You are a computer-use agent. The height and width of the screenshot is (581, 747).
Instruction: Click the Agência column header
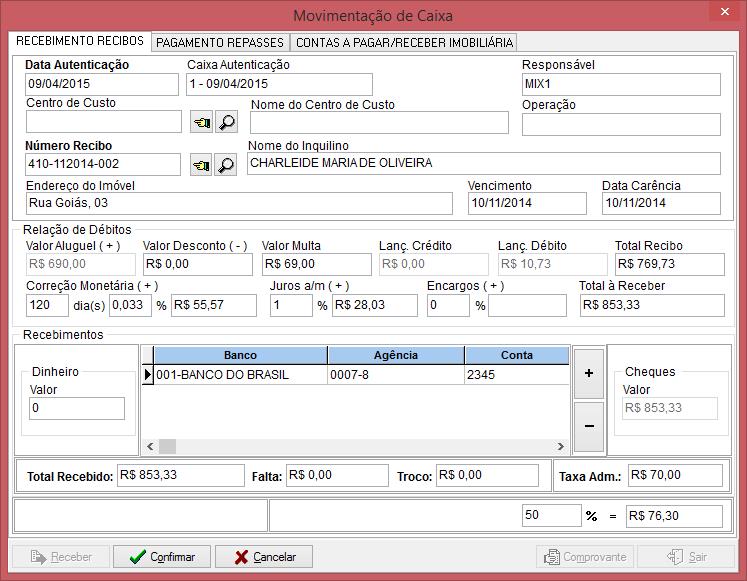click(395, 355)
